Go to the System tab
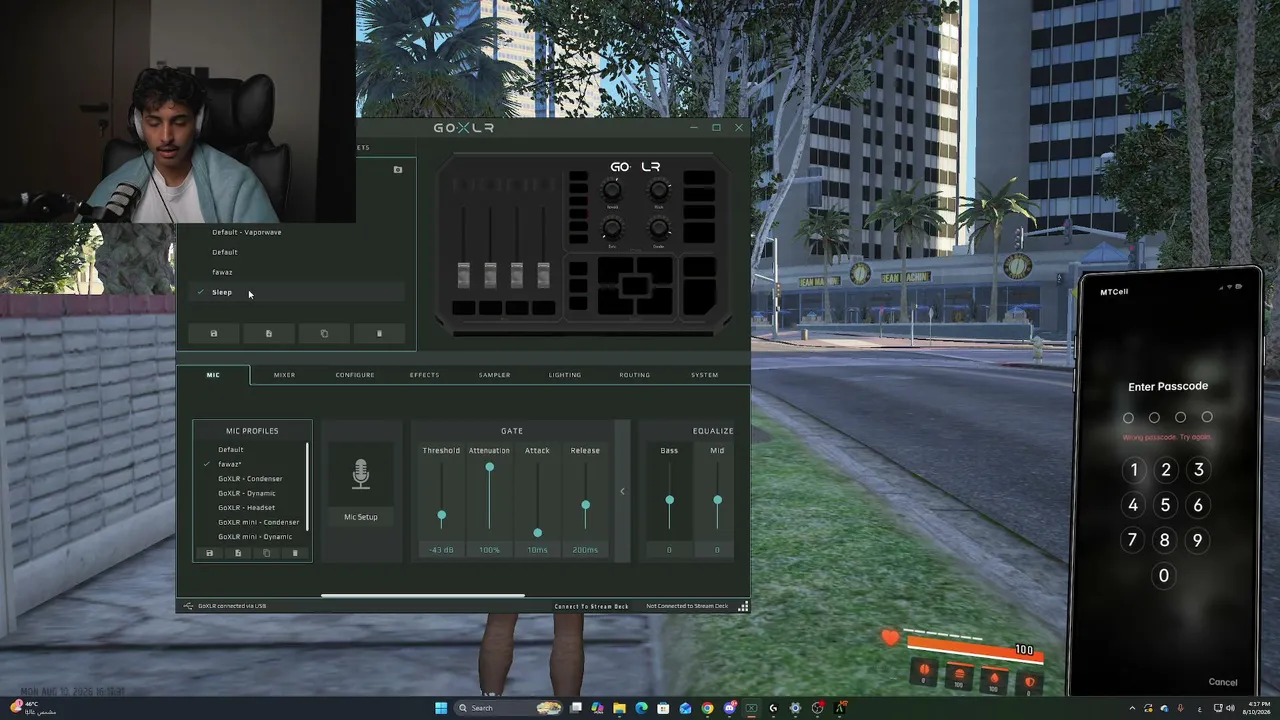Image resolution: width=1280 pixels, height=720 pixels. [x=705, y=375]
